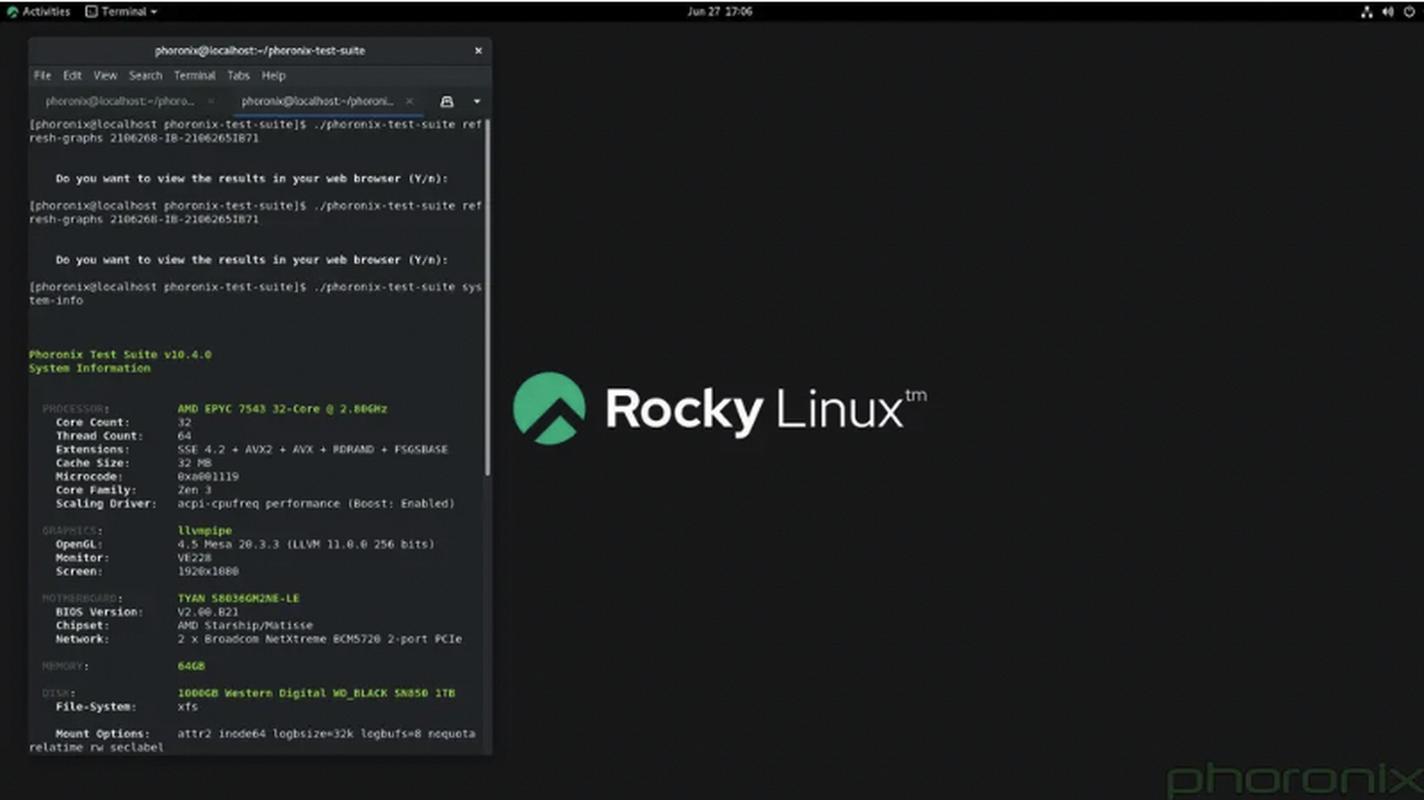Open the clock showing Jun 27 17:06
The image size is (1424, 800).
(720, 12)
